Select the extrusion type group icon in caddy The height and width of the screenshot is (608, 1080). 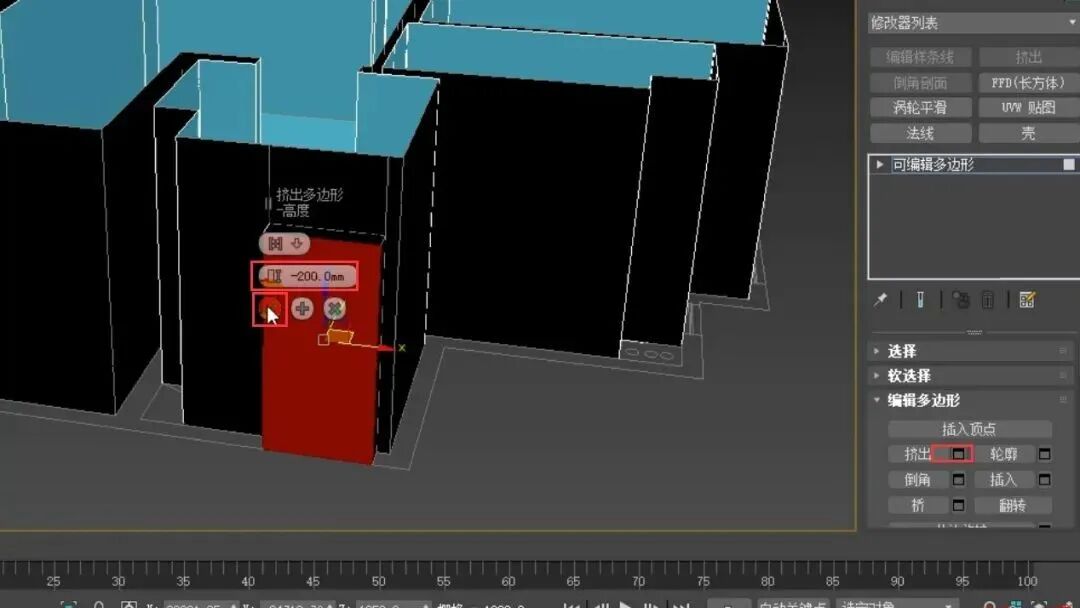(x=276, y=244)
